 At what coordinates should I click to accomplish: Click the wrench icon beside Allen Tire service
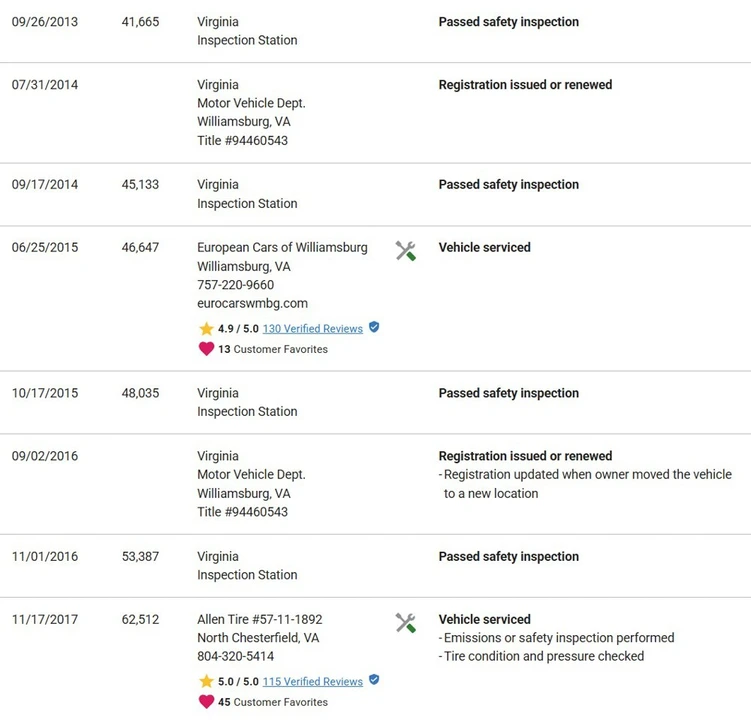(406, 623)
